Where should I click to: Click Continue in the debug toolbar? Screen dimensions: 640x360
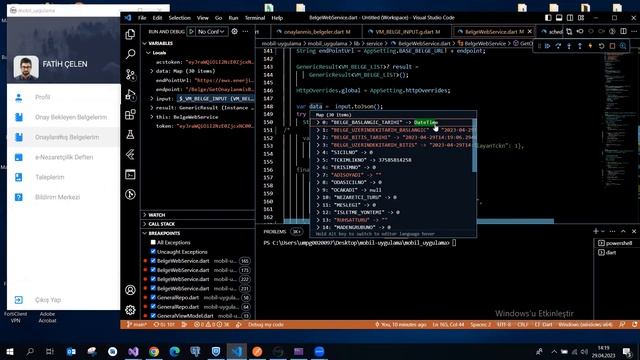(548, 46)
